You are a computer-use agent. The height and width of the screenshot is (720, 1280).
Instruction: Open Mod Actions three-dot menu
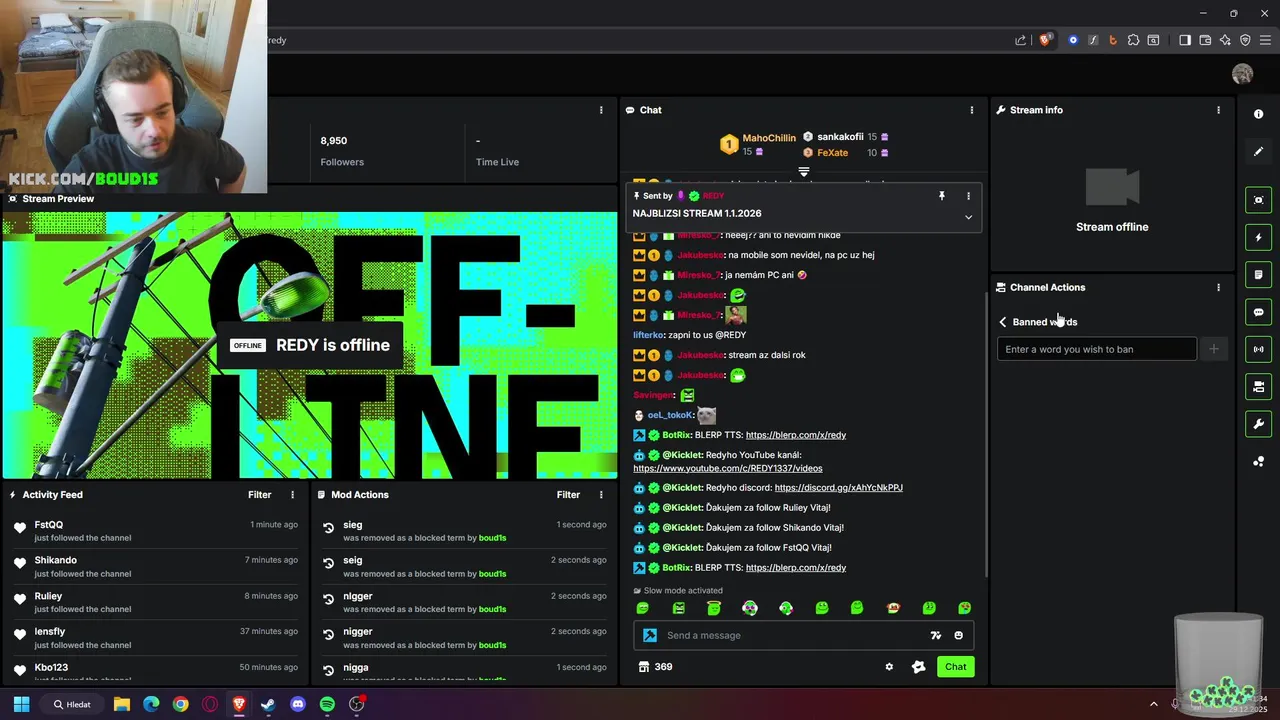[x=601, y=495]
